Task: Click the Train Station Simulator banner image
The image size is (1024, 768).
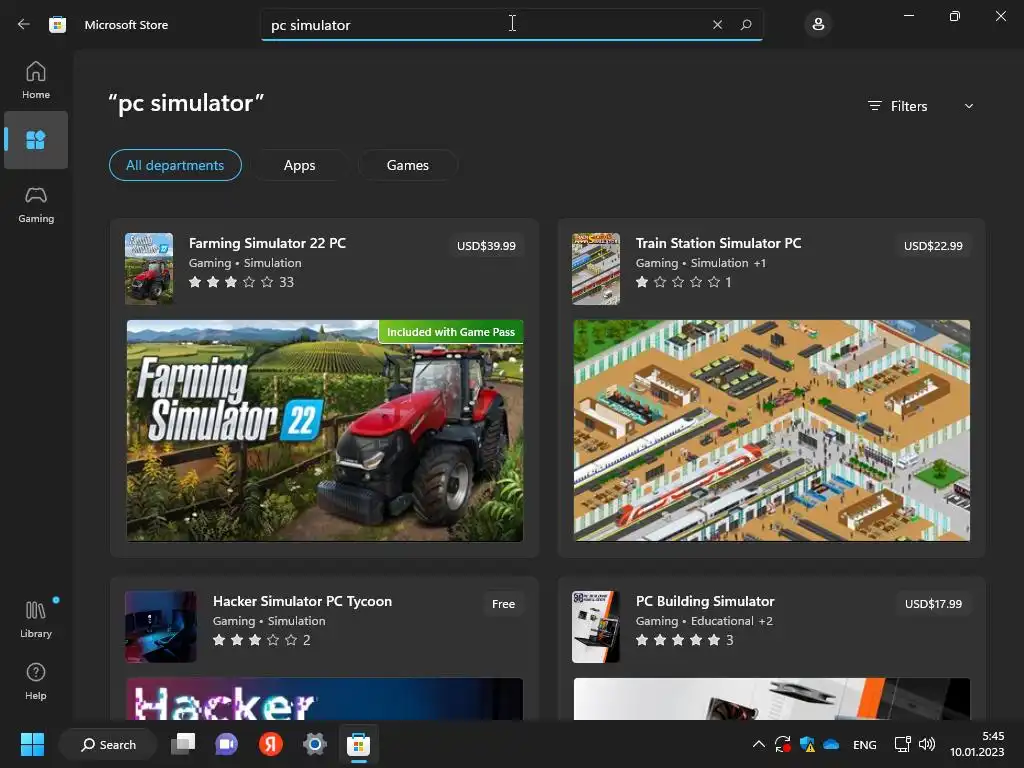Action: pyautogui.click(x=772, y=430)
